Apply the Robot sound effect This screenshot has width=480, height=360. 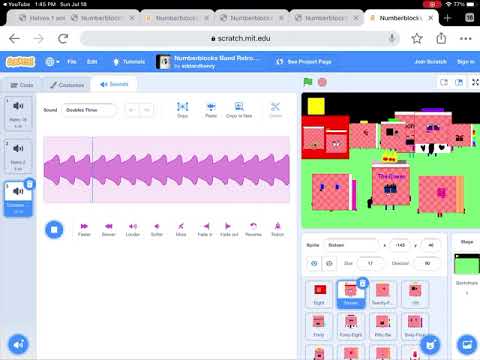[277, 229]
